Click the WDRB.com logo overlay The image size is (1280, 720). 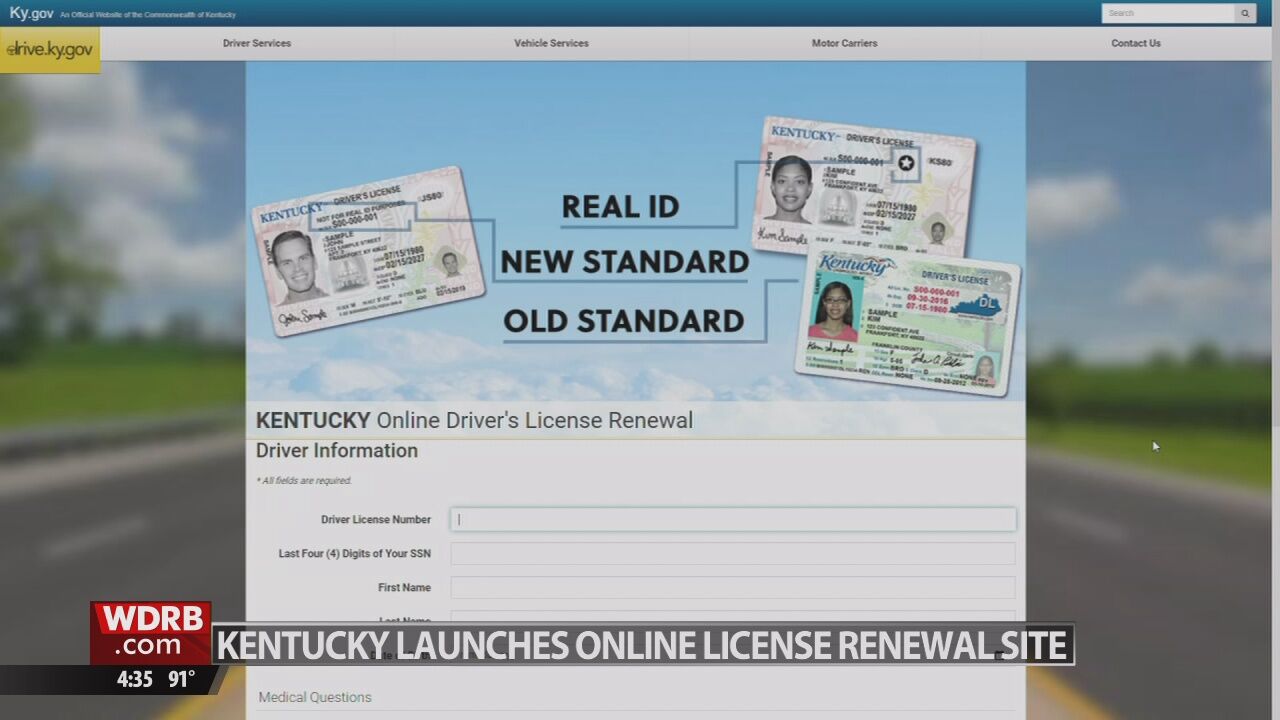(150, 633)
